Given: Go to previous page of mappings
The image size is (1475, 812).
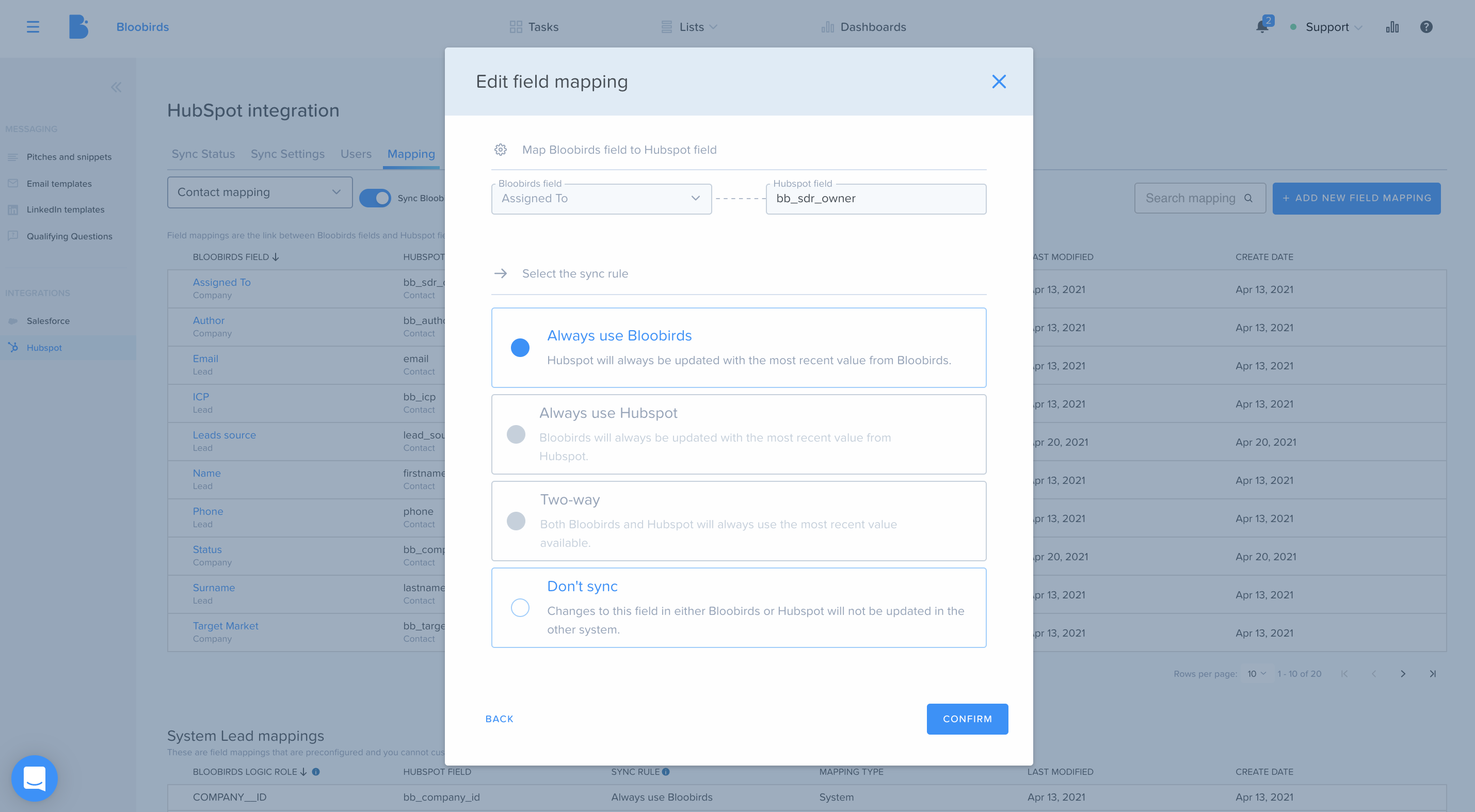Looking at the screenshot, I should coord(1374,674).
